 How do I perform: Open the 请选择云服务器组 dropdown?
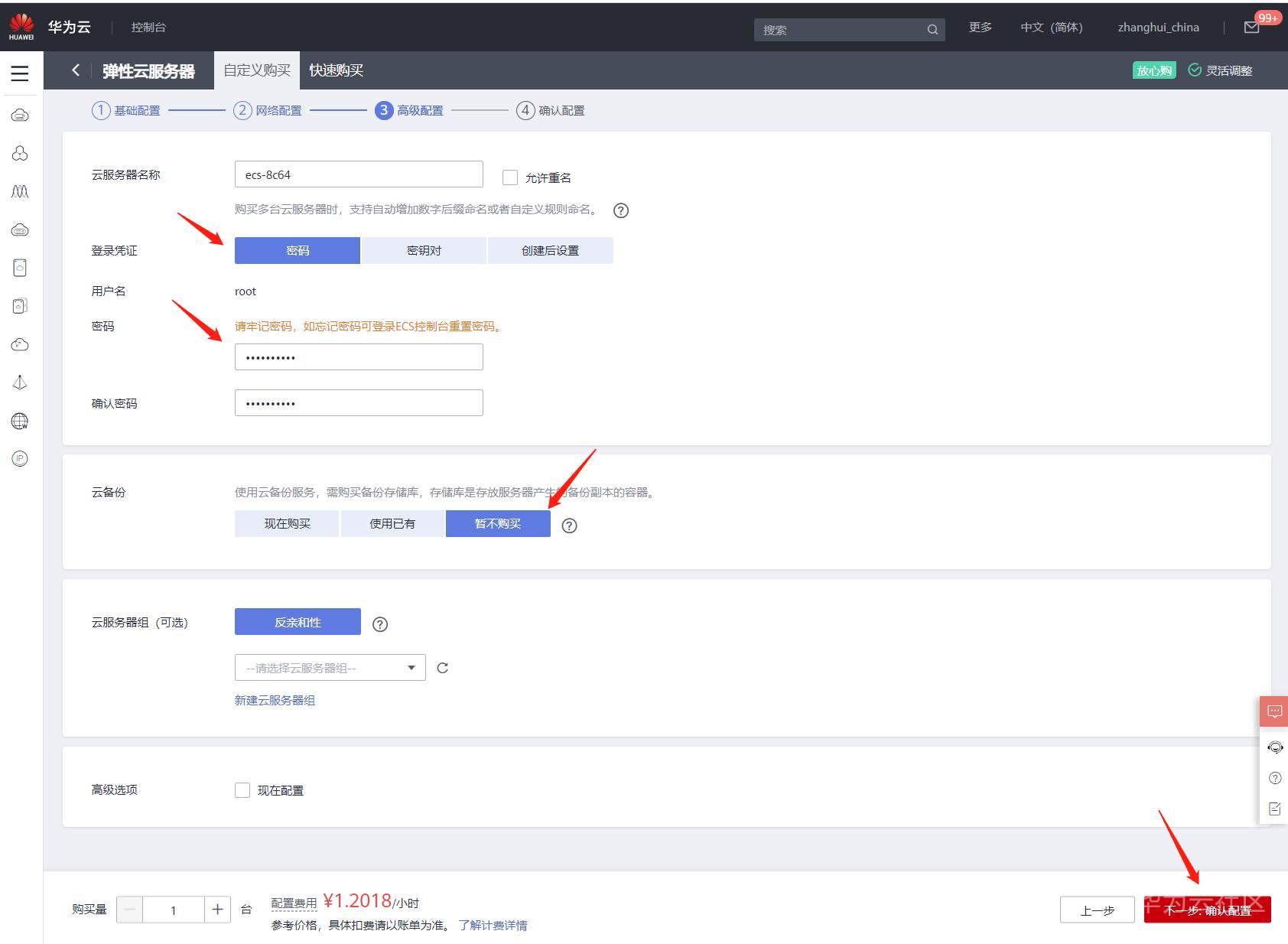pyautogui.click(x=330, y=668)
